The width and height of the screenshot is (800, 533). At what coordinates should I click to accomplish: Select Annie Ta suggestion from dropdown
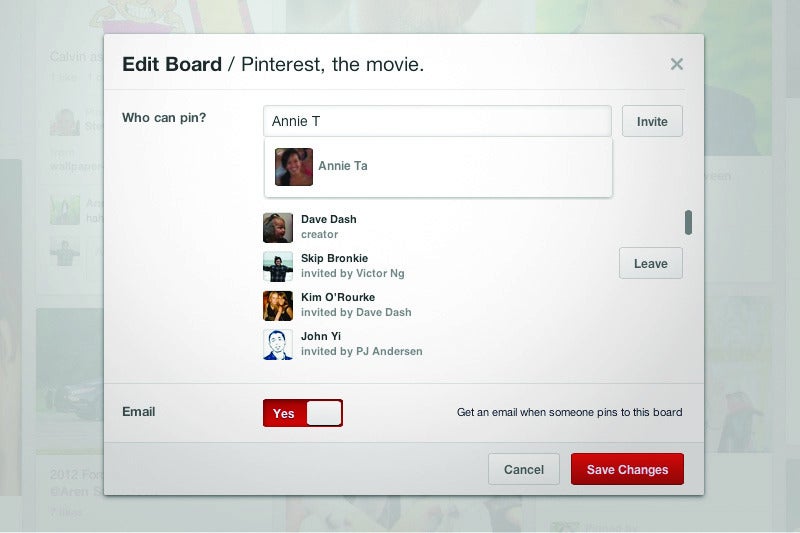[x=438, y=167]
